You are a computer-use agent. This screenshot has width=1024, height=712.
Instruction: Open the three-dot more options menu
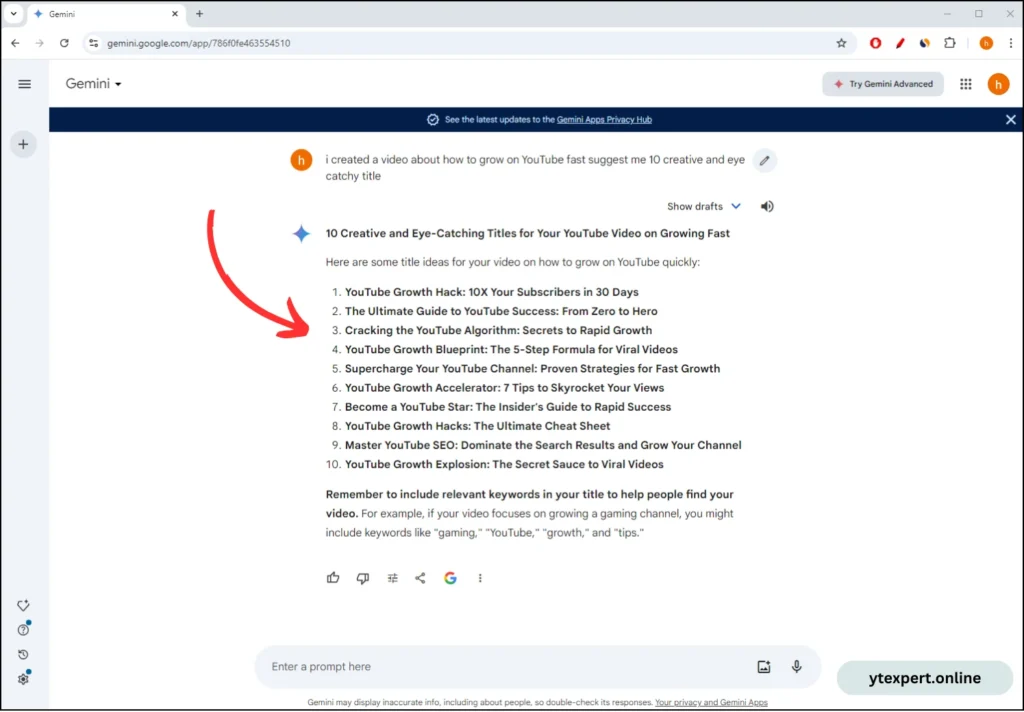tap(480, 578)
